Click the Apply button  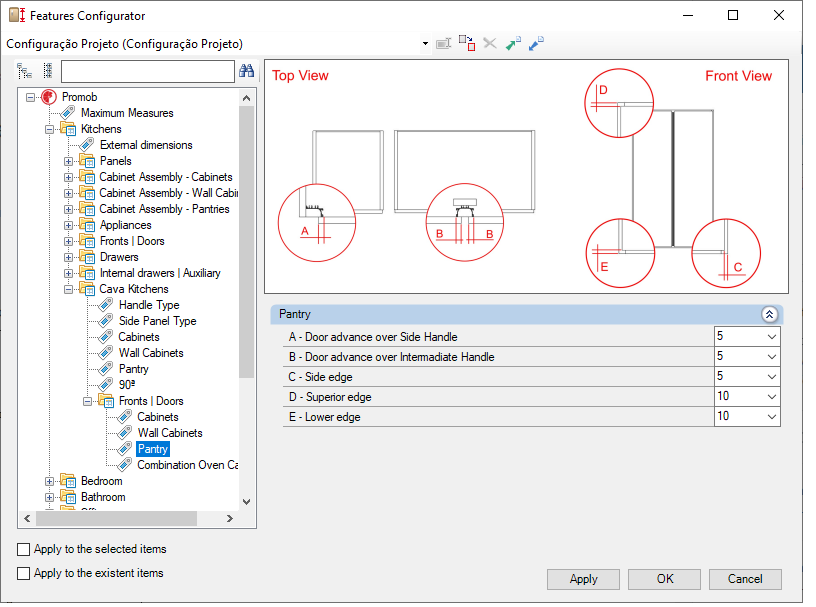583,579
